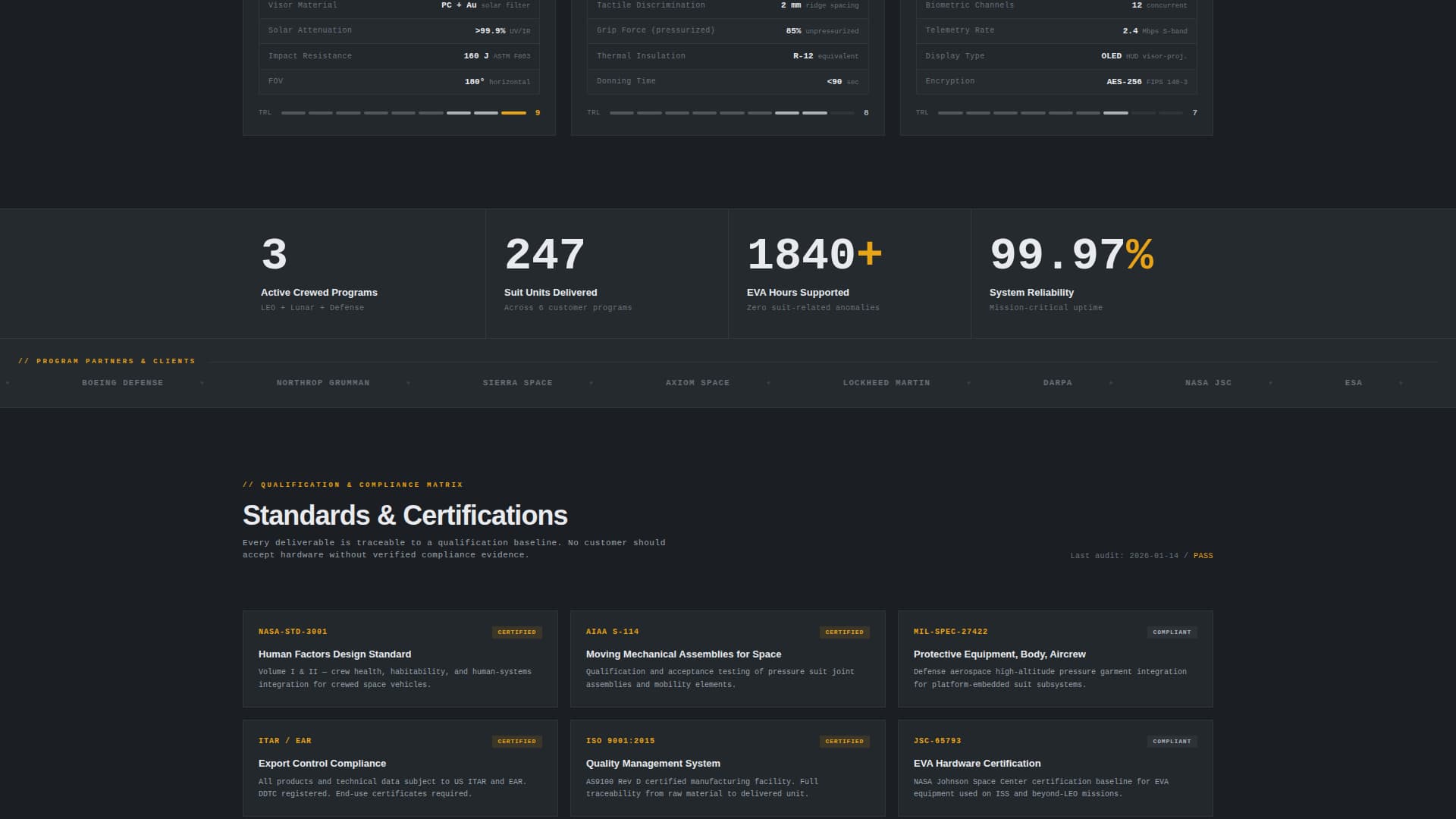Click the Standards & Certifications heading
Viewport: 1456px width, 819px height.
tap(405, 516)
